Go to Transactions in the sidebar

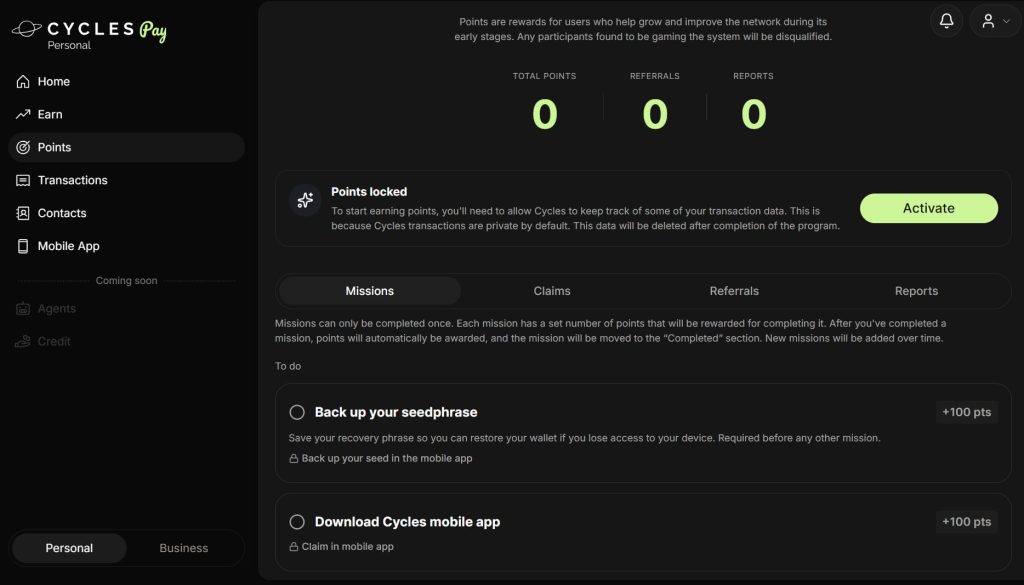tap(126, 180)
